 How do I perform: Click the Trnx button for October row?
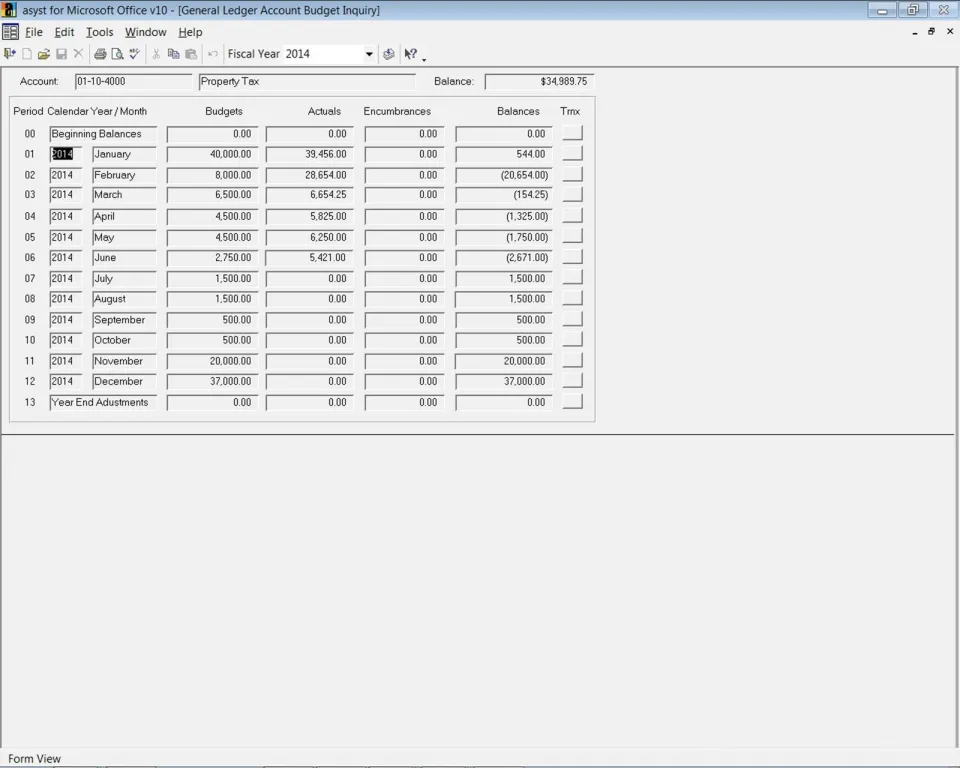tap(572, 340)
